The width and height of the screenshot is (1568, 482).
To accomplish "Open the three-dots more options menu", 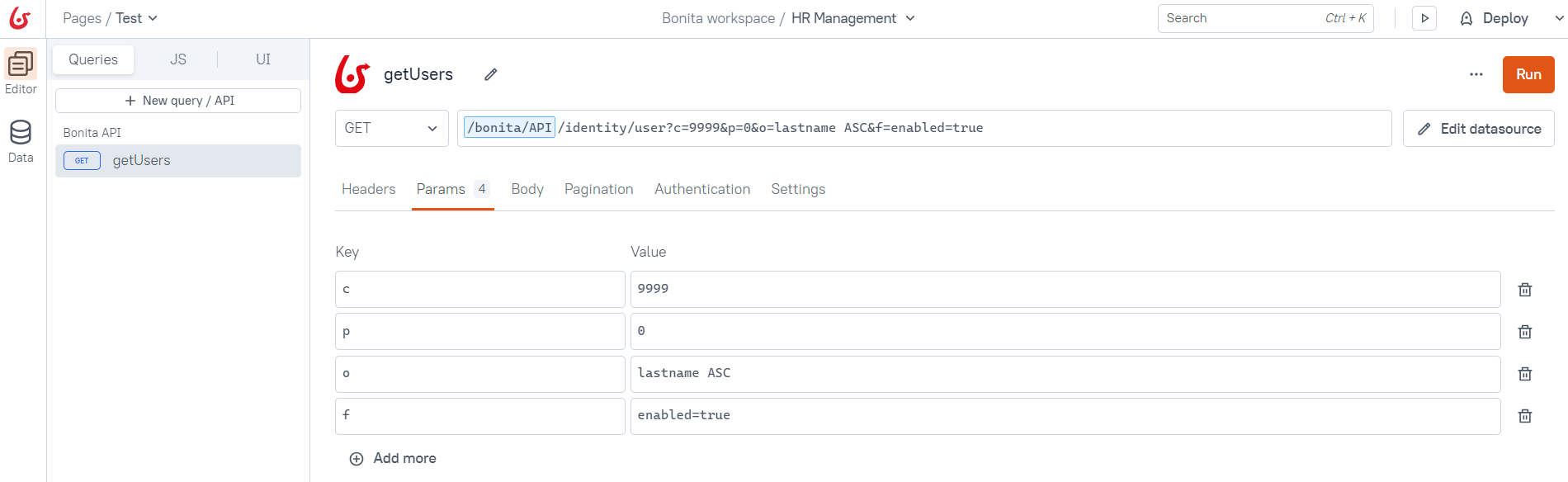I will (x=1476, y=74).
